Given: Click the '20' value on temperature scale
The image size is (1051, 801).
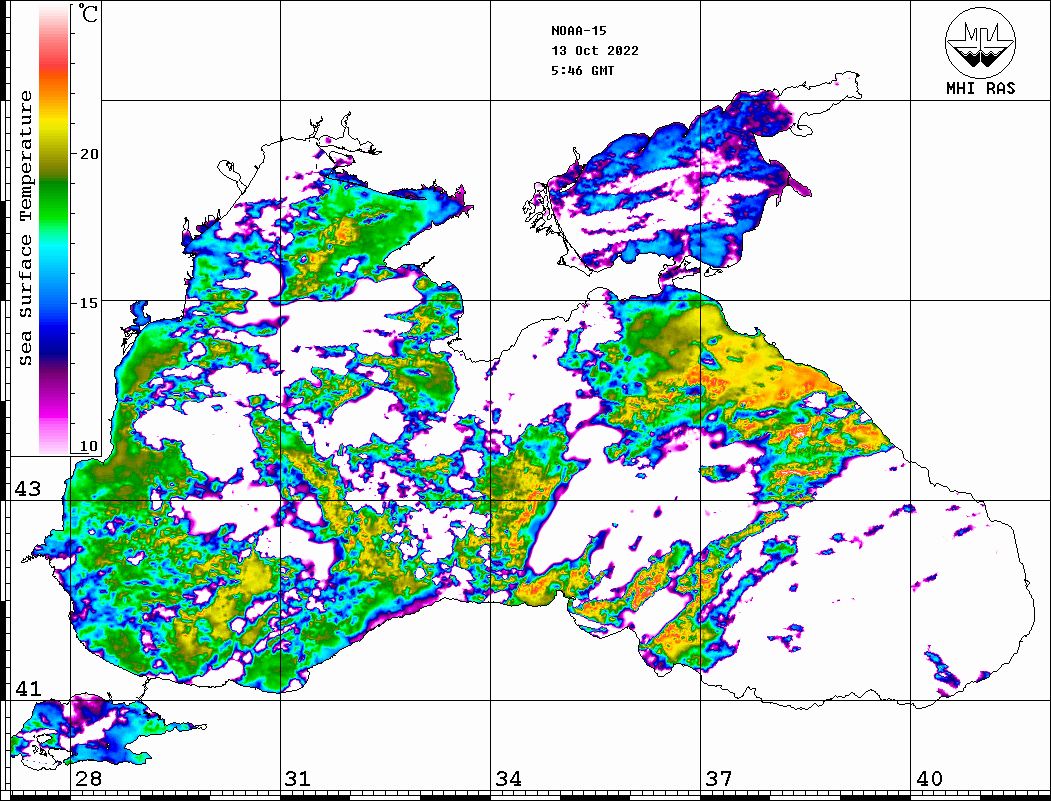Looking at the screenshot, I should (88, 154).
